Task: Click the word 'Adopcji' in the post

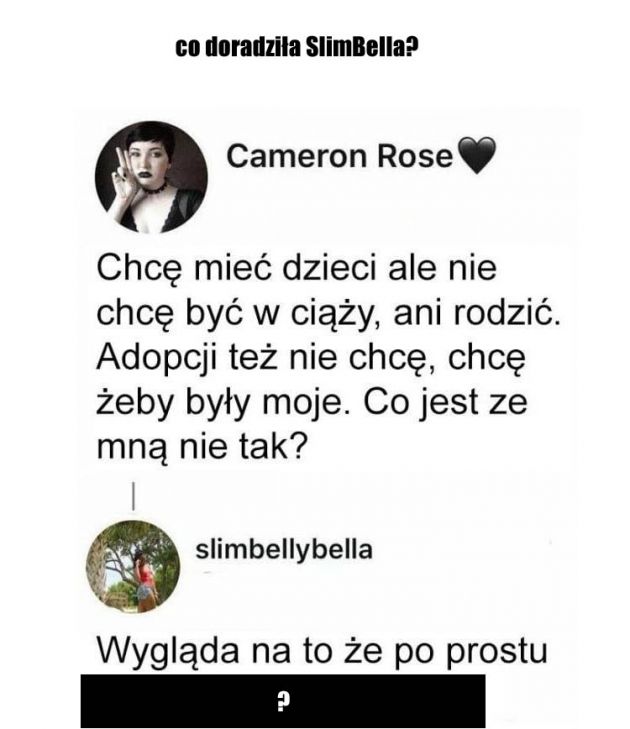Action: click(157, 359)
